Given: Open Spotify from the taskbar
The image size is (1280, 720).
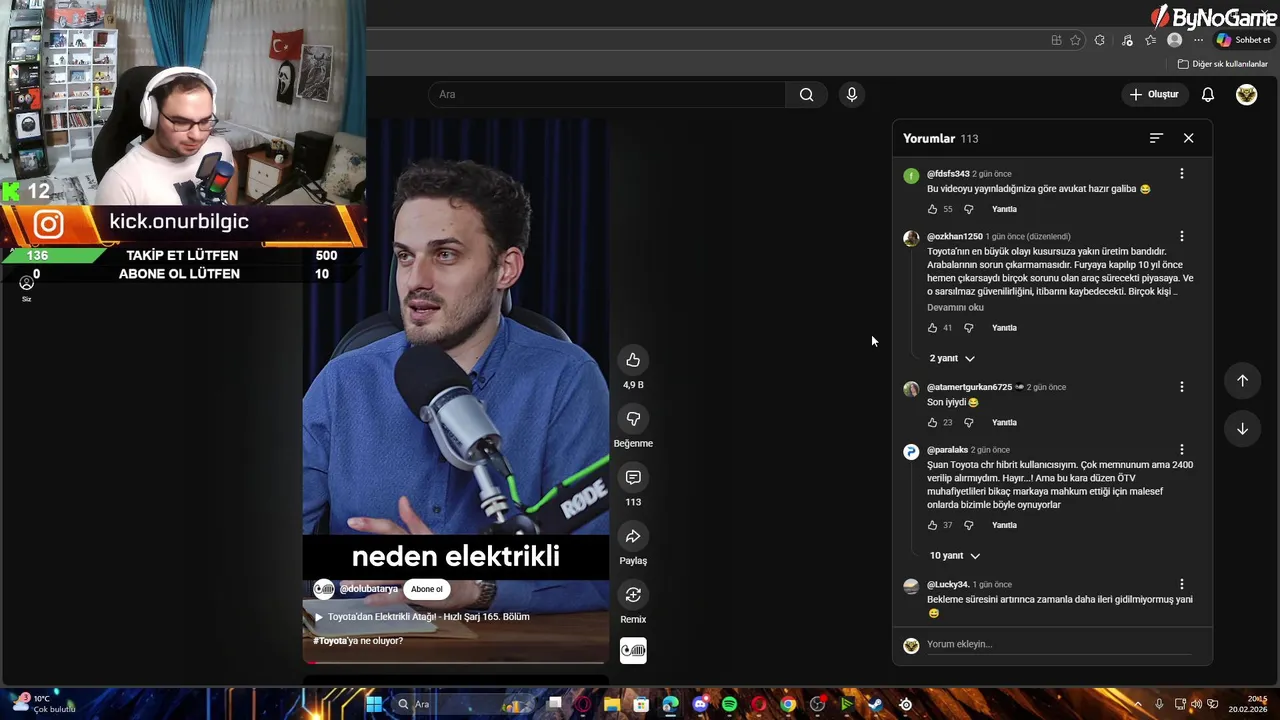Looking at the screenshot, I should tap(729, 705).
